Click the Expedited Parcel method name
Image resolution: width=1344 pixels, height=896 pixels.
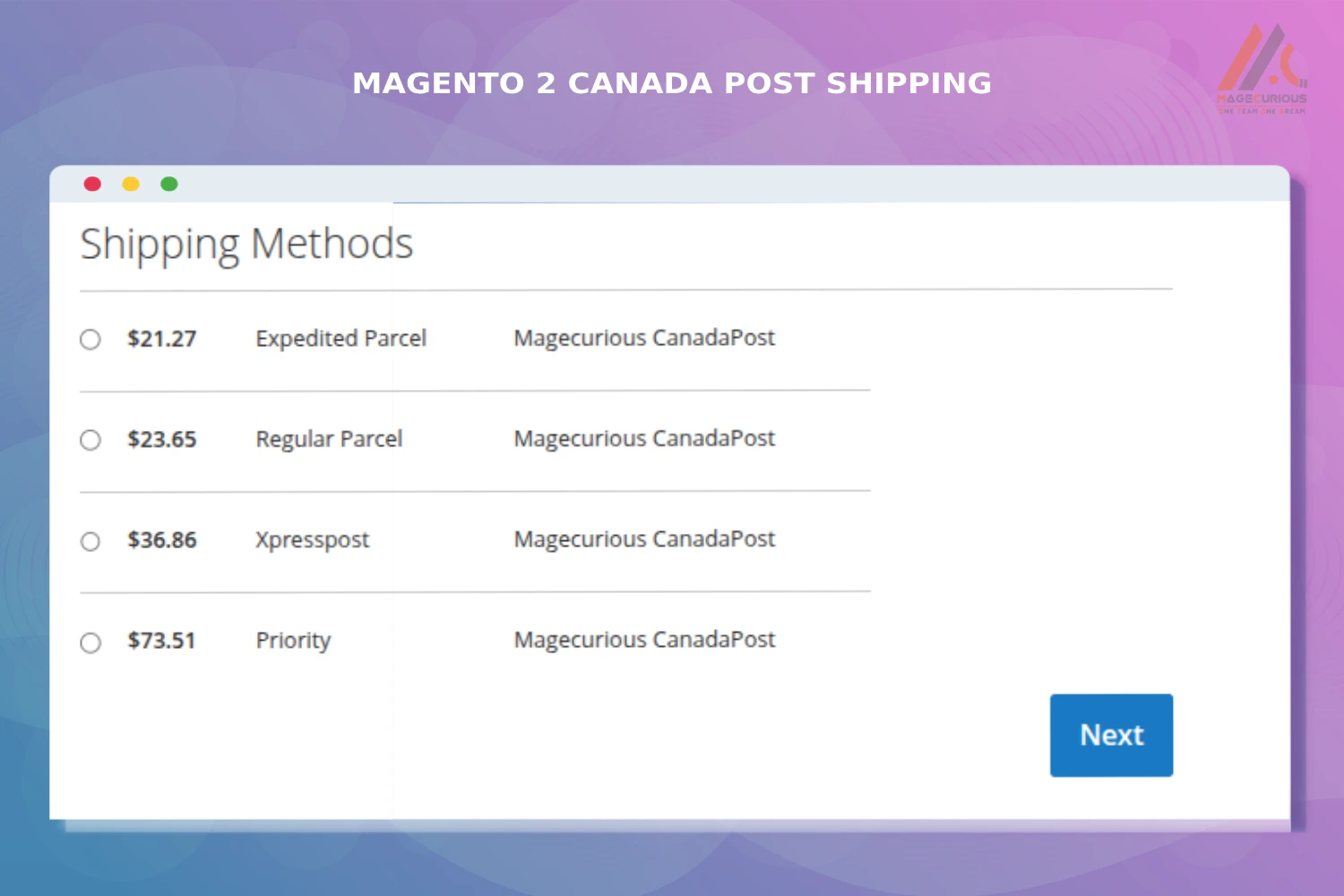[x=340, y=339]
